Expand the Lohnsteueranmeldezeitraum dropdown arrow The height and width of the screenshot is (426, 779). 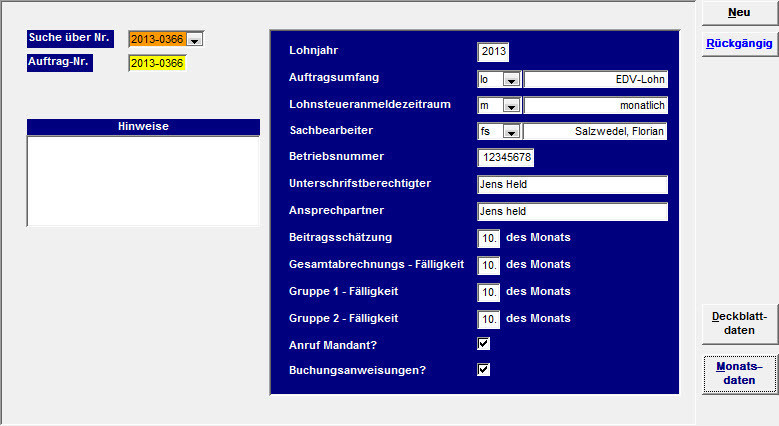[x=511, y=106]
